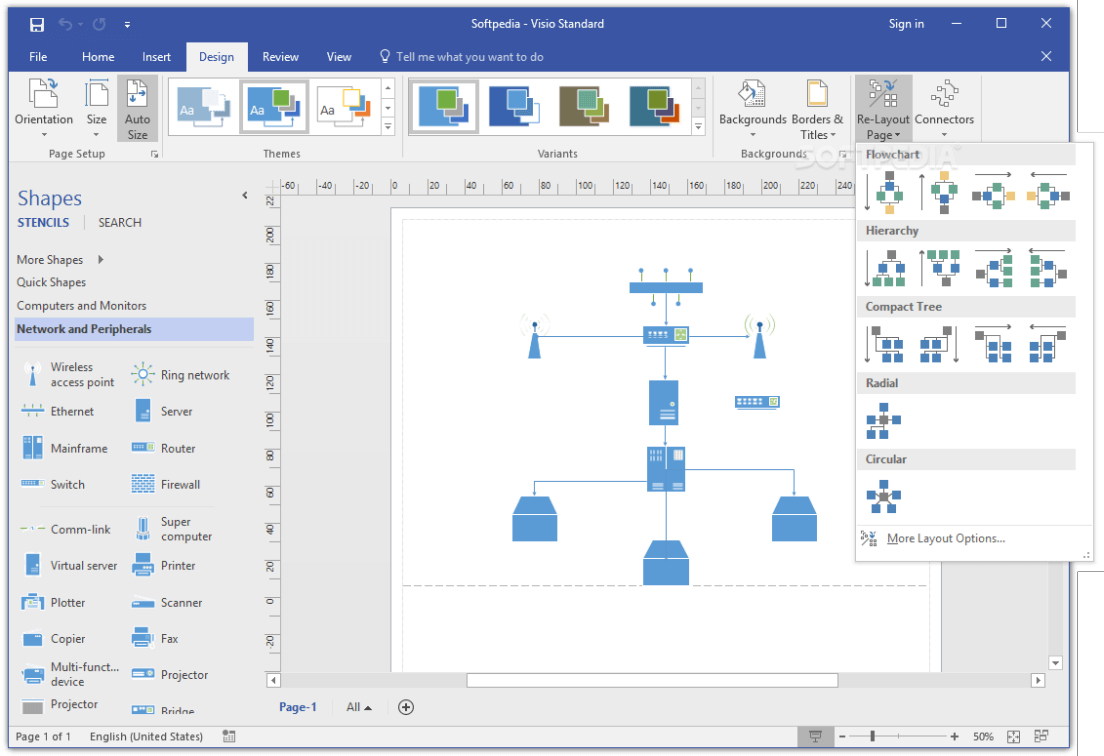Click fit page to window icon

coord(1013,737)
